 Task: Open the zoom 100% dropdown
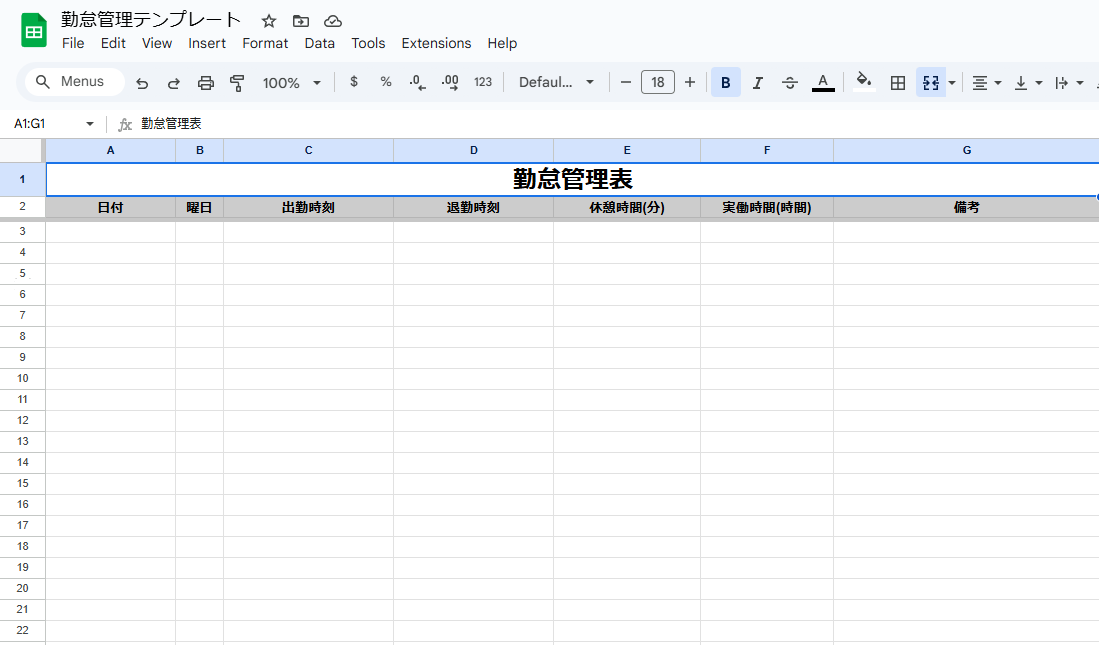click(x=291, y=83)
